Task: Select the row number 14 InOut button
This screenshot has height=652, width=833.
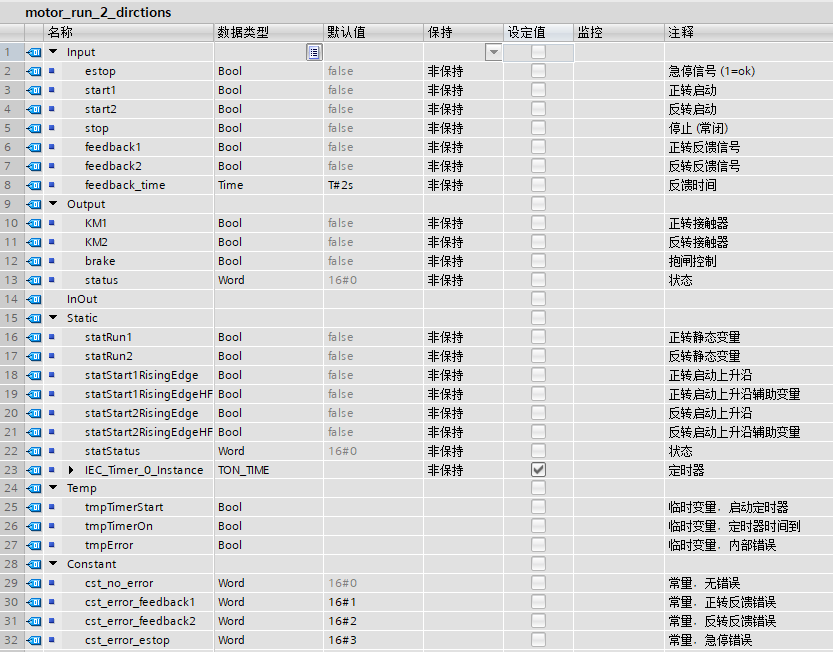Action: [x=9, y=299]
